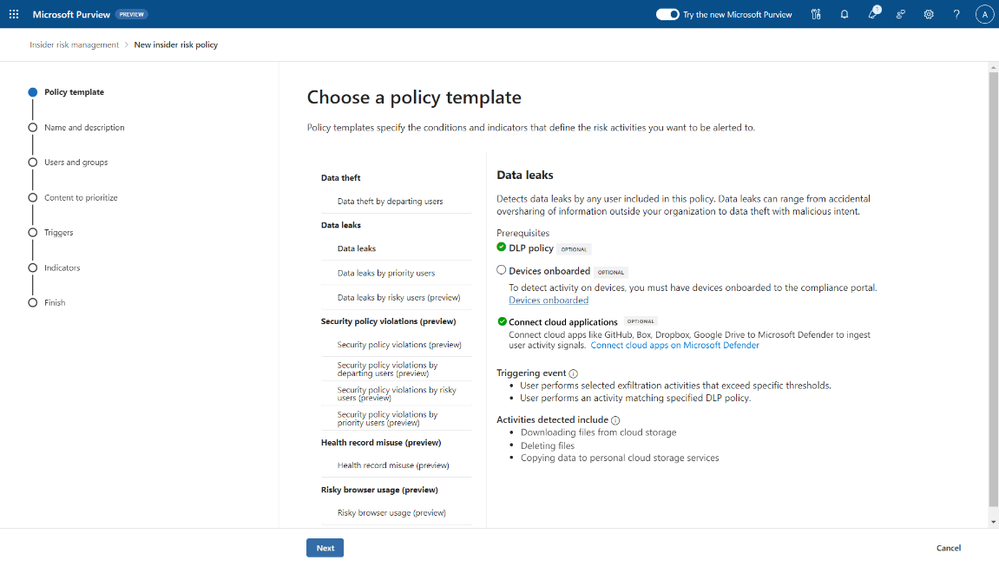Screen dimensions: 999x562
Task: Choose Security policy violations by risky users
Action: coord(396,394)
